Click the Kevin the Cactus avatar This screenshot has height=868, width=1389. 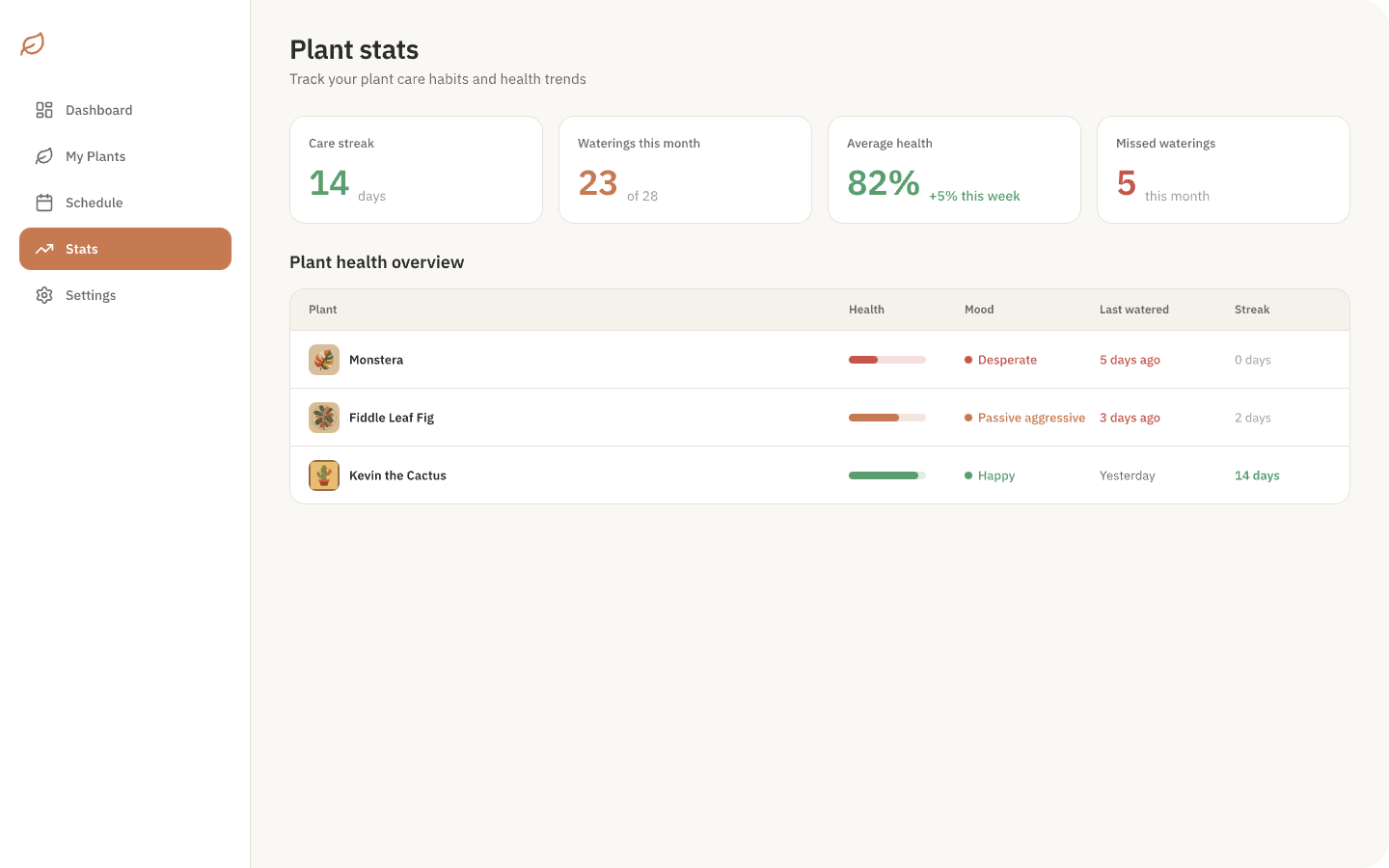coord(324,475)
